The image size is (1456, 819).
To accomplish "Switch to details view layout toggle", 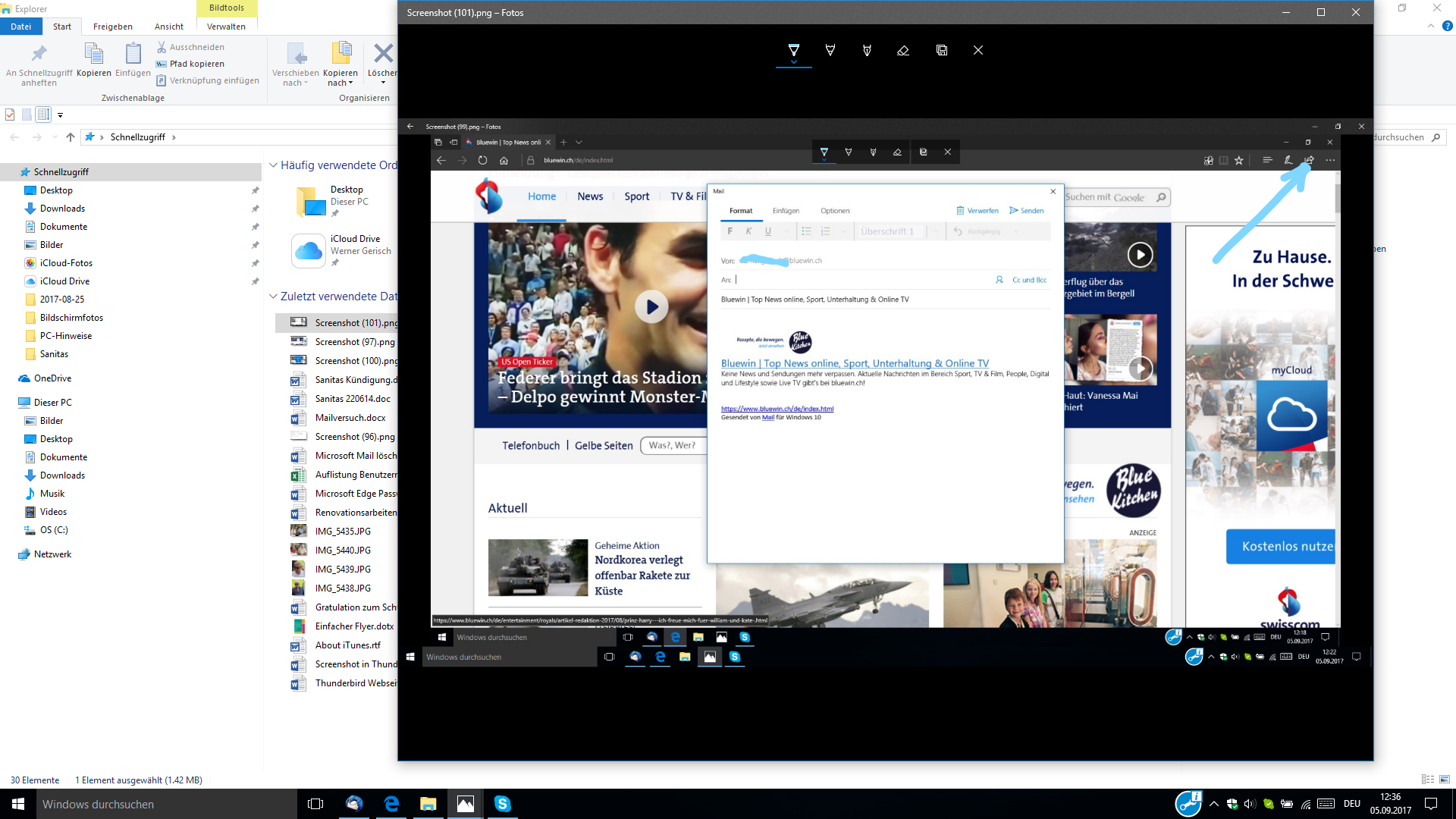I will (1428, 780).
